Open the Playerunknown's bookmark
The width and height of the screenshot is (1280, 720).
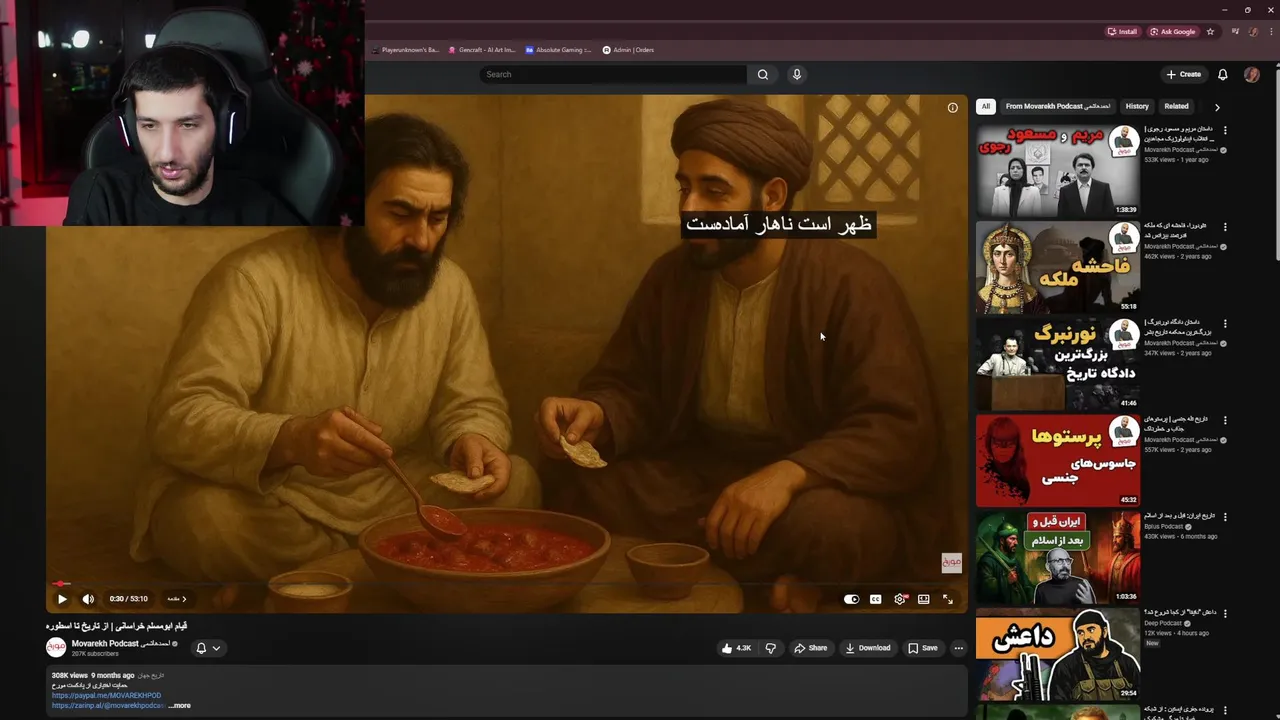(x=405, y=50)
